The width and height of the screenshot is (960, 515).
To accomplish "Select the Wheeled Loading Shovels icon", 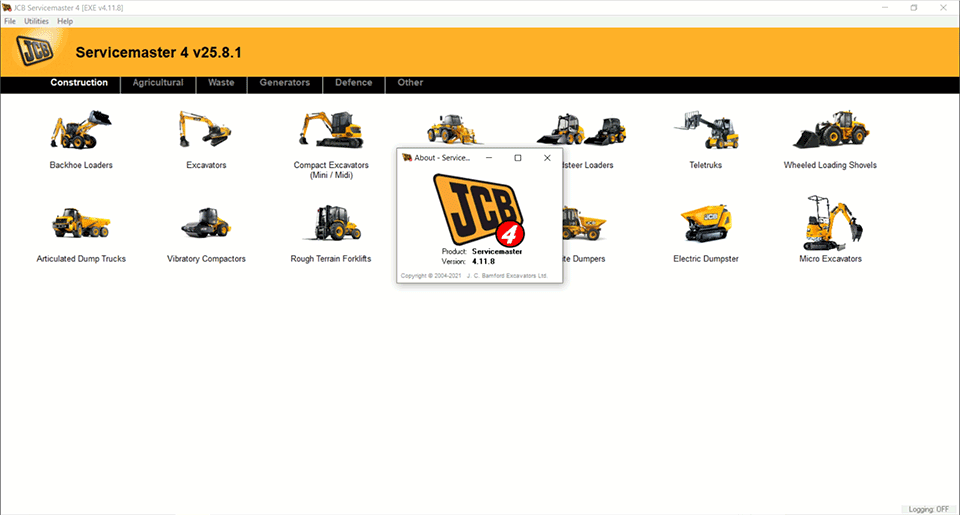I will click(831, 129).
